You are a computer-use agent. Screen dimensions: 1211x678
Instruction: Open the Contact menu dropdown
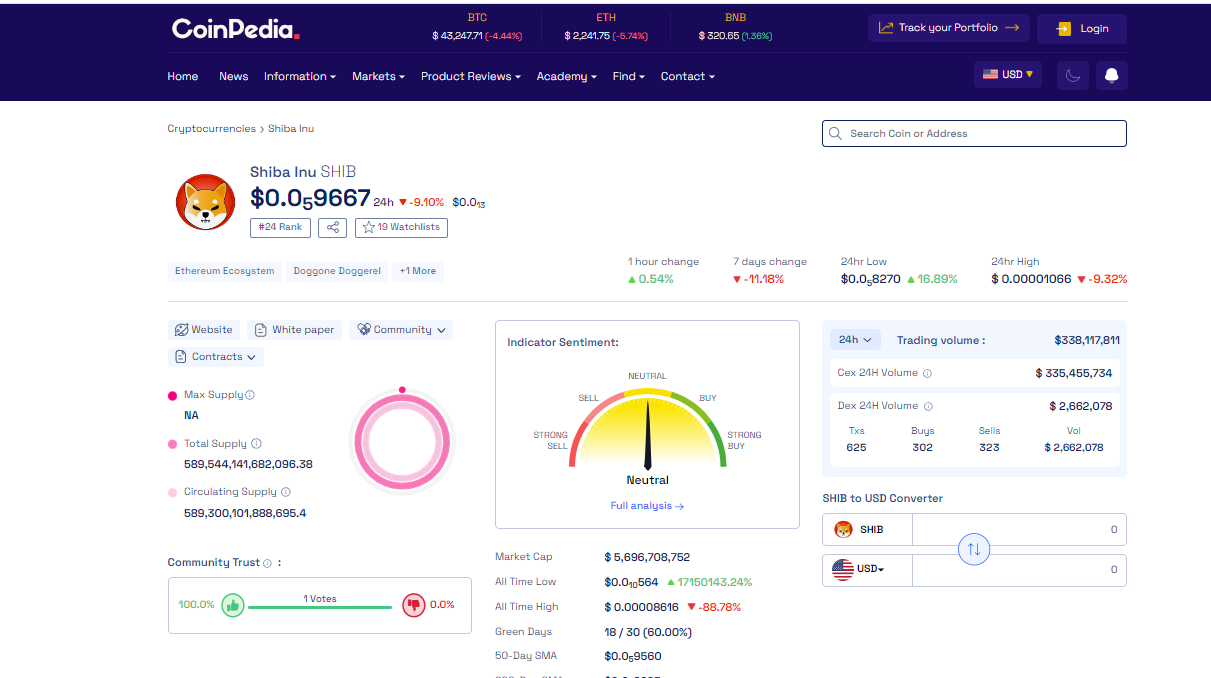pyautogui.click(x=687, y=76)
